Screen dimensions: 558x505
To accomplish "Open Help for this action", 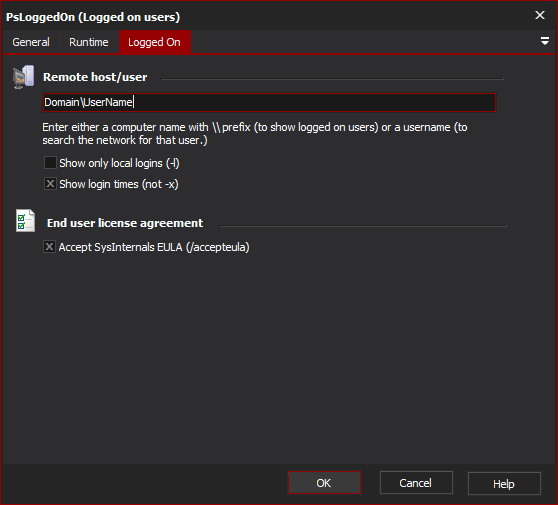I will [x=504, y=484].
